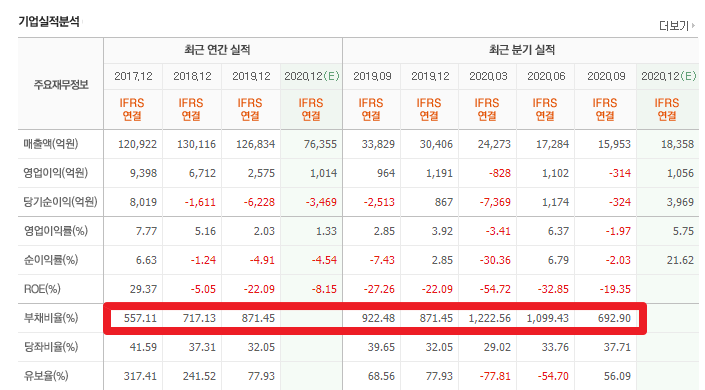The width and height of the screenshot is (705, 390).
Task: Click the quarterly 2020.06 column header
Action: (x=546, y=76)
